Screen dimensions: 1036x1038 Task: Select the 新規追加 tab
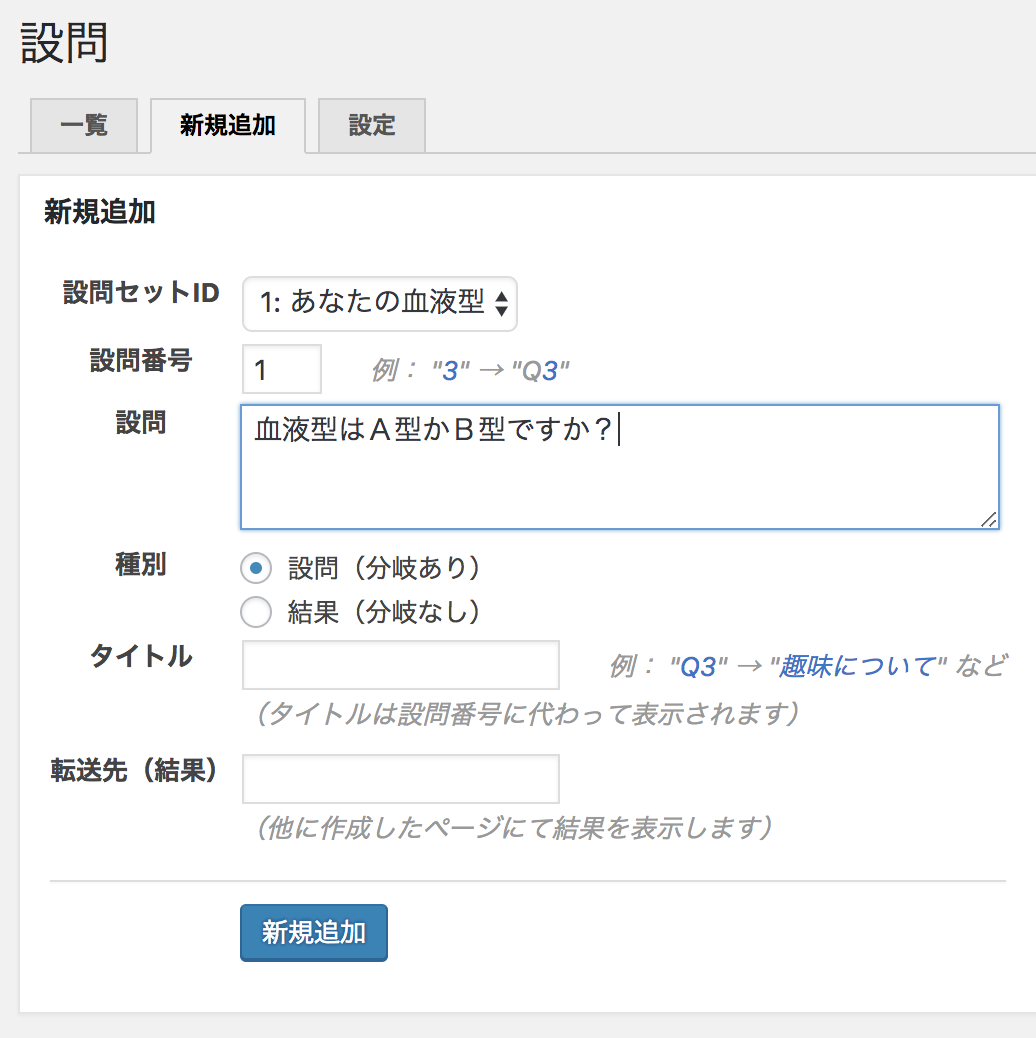[227, 126]
